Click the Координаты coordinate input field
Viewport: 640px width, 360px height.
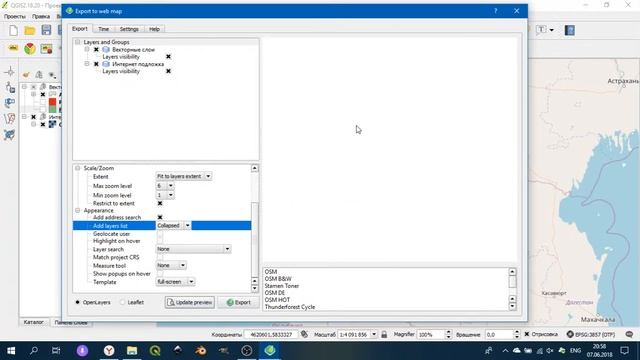(x=271, y=334)
